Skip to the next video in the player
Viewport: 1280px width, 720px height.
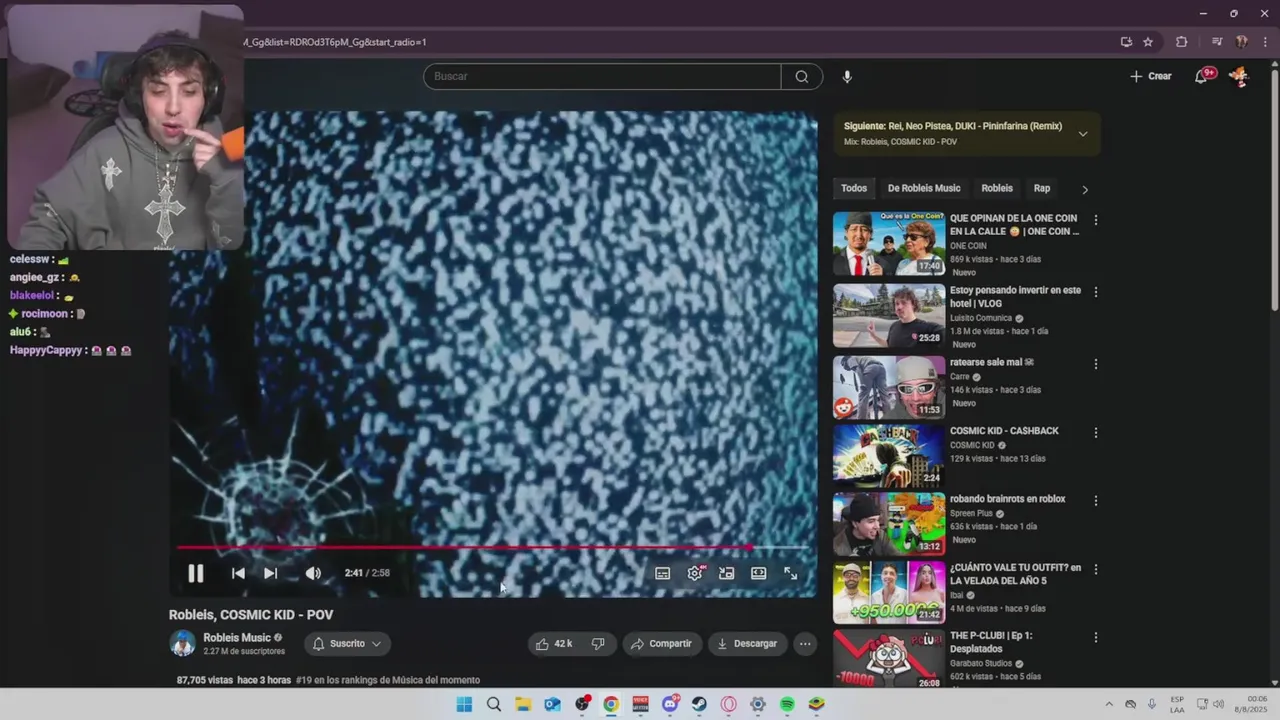click(x=270, y=573)
